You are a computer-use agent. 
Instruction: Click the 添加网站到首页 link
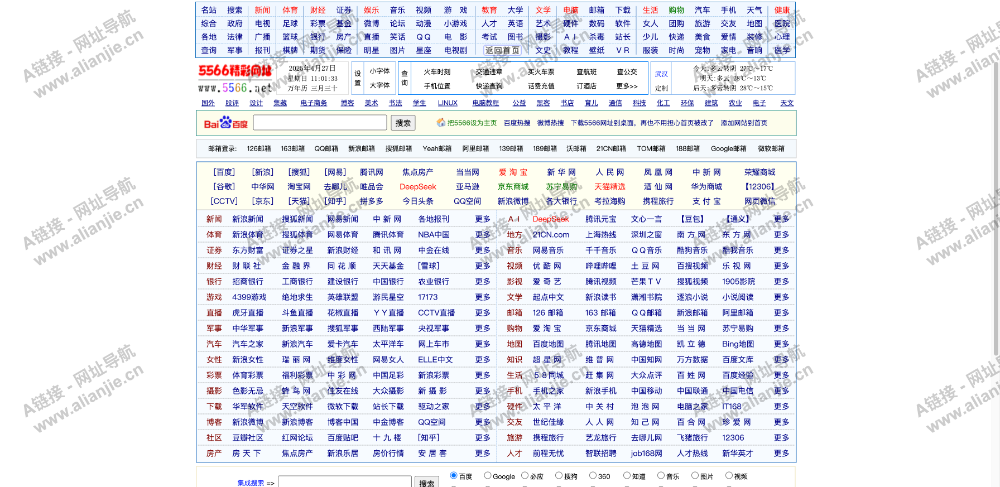pyautogui.click(x=744, y=122)
